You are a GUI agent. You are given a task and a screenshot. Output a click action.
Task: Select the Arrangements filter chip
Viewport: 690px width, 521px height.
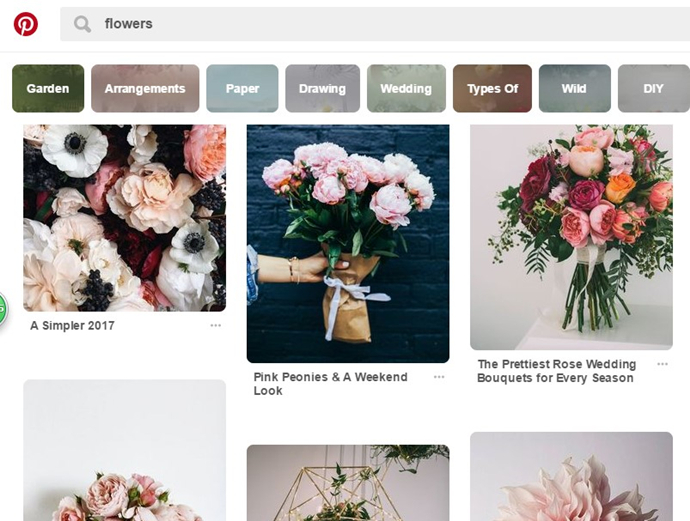tap(145, 89)
